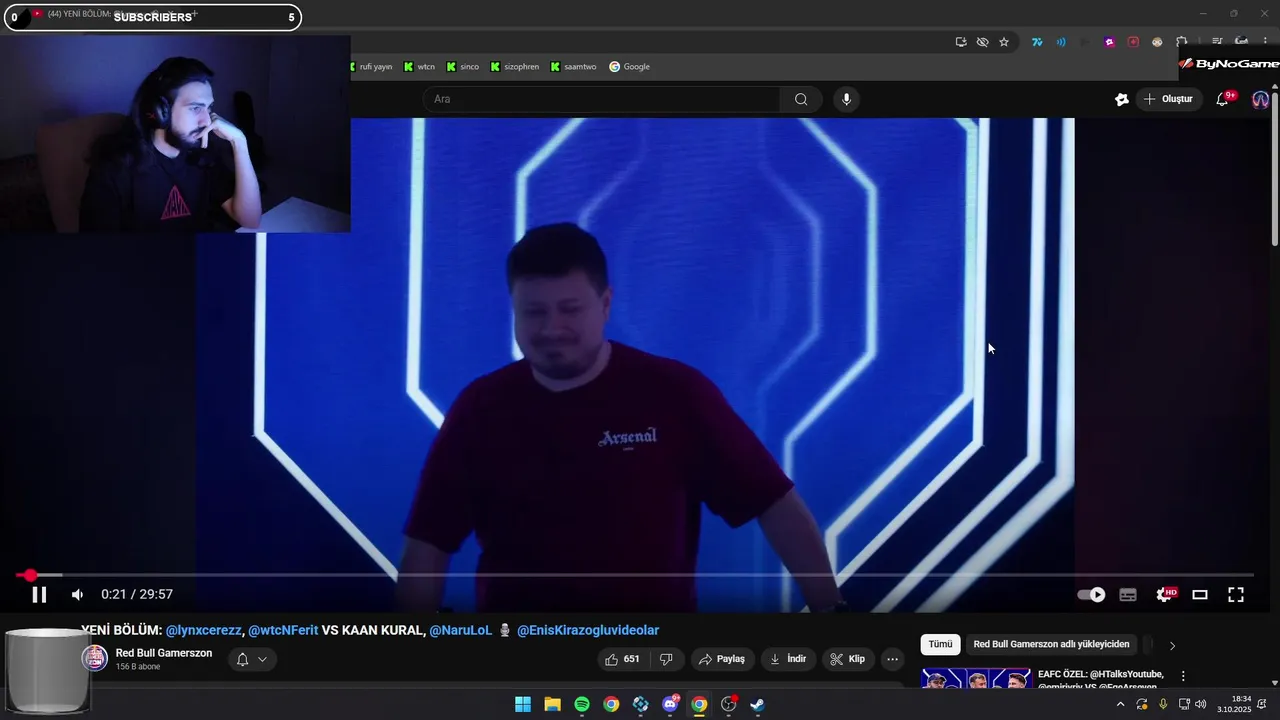Bookmark this page with the star icon

click(x=1004, y=42)
